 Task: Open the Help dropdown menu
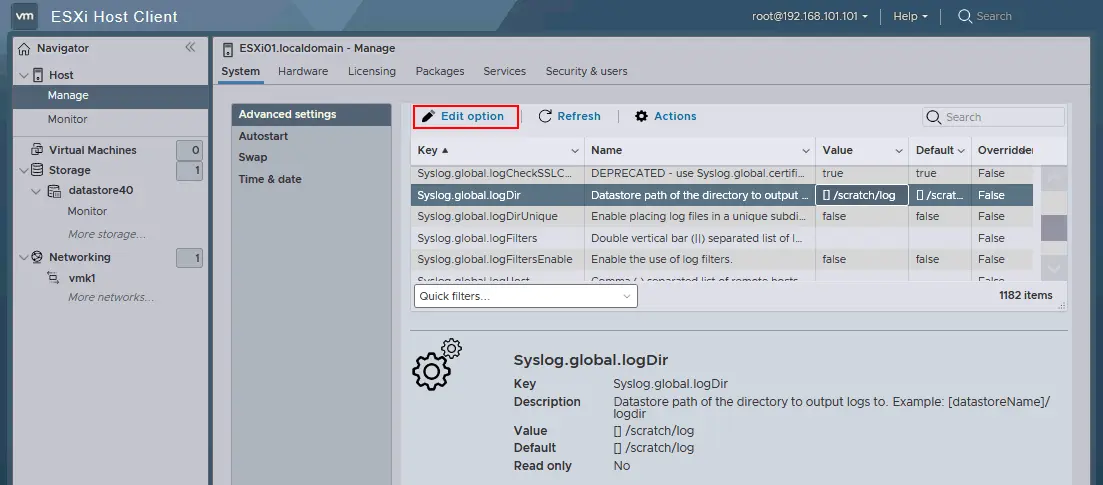pos(910,16)
